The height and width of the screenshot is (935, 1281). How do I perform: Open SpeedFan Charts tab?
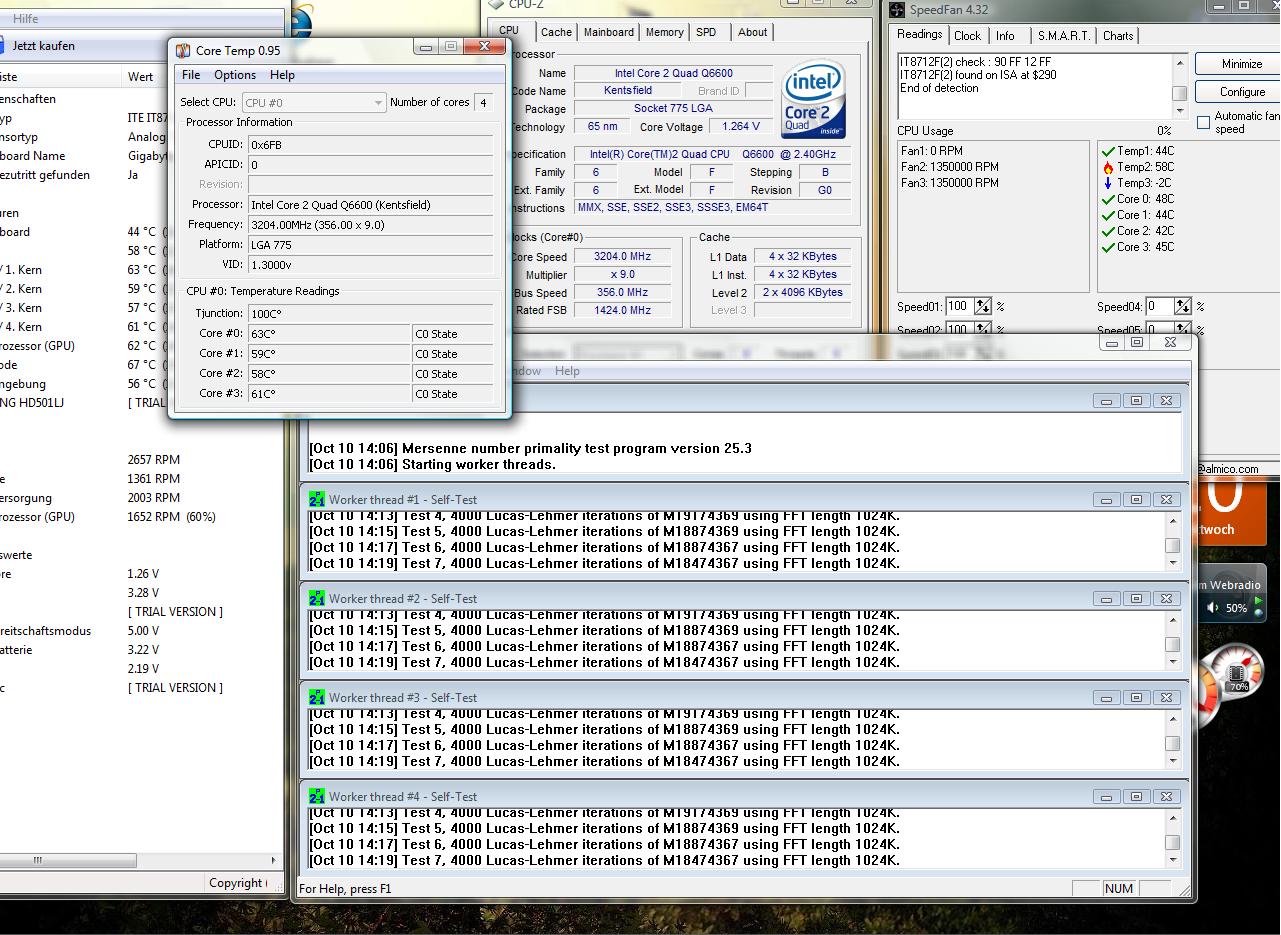point(1118,36)
